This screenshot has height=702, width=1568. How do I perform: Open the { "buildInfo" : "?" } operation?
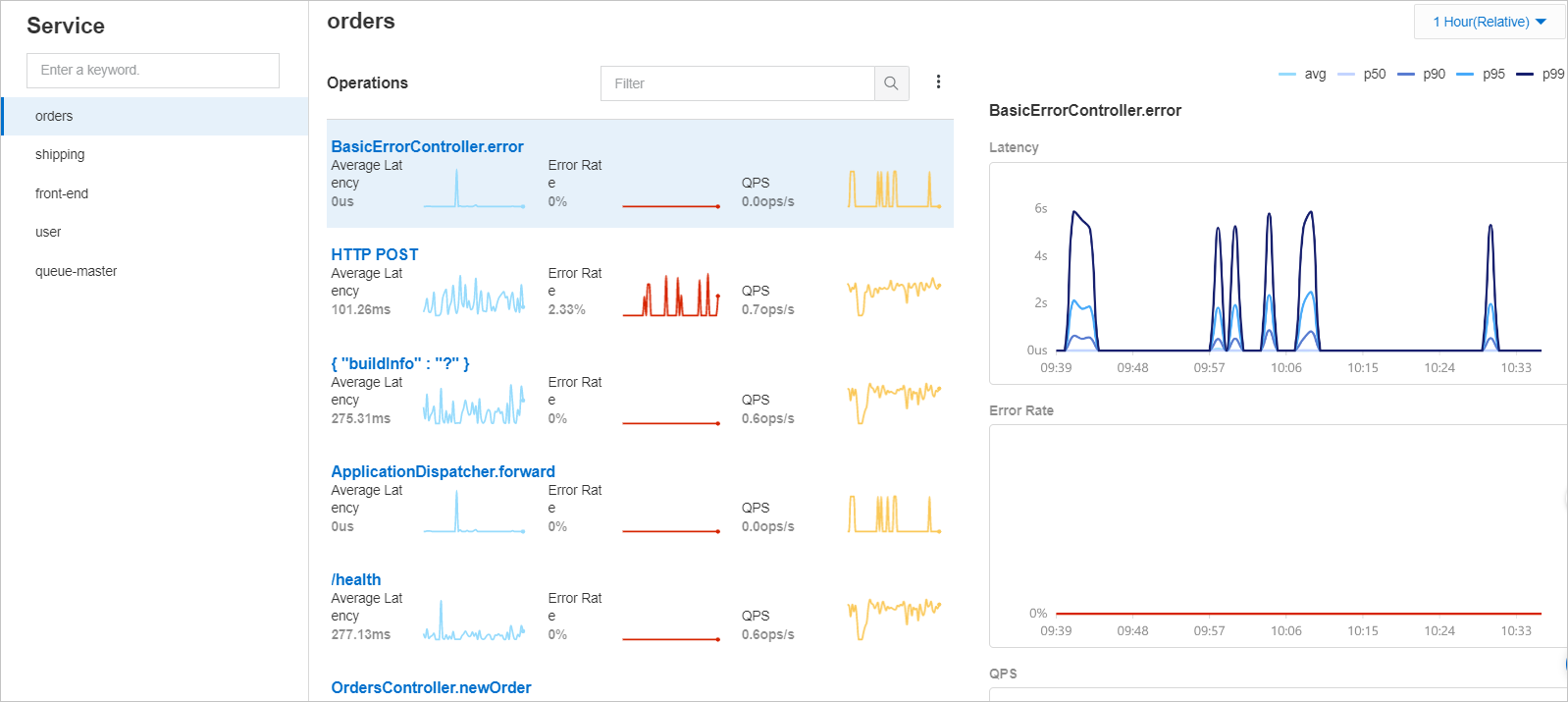(400, 363)
